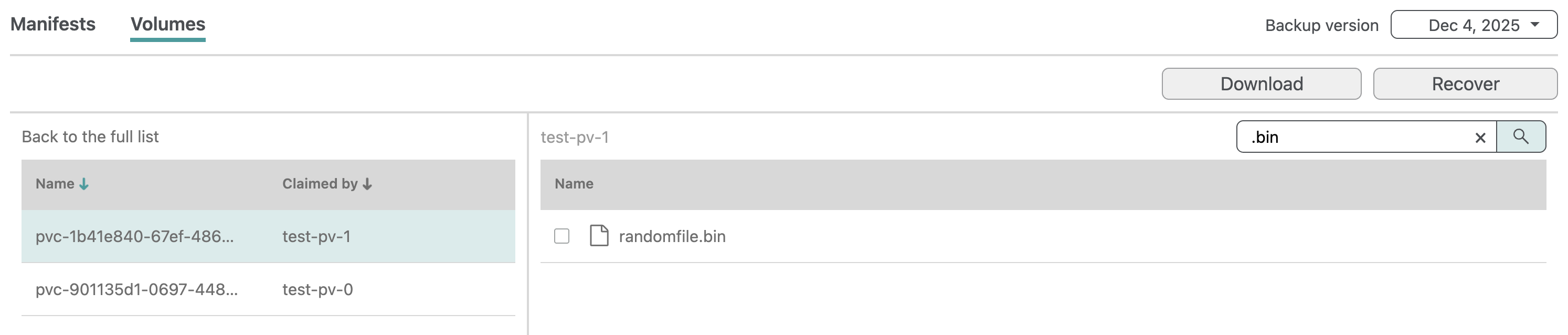Switch to the Manifests tab

53,24
